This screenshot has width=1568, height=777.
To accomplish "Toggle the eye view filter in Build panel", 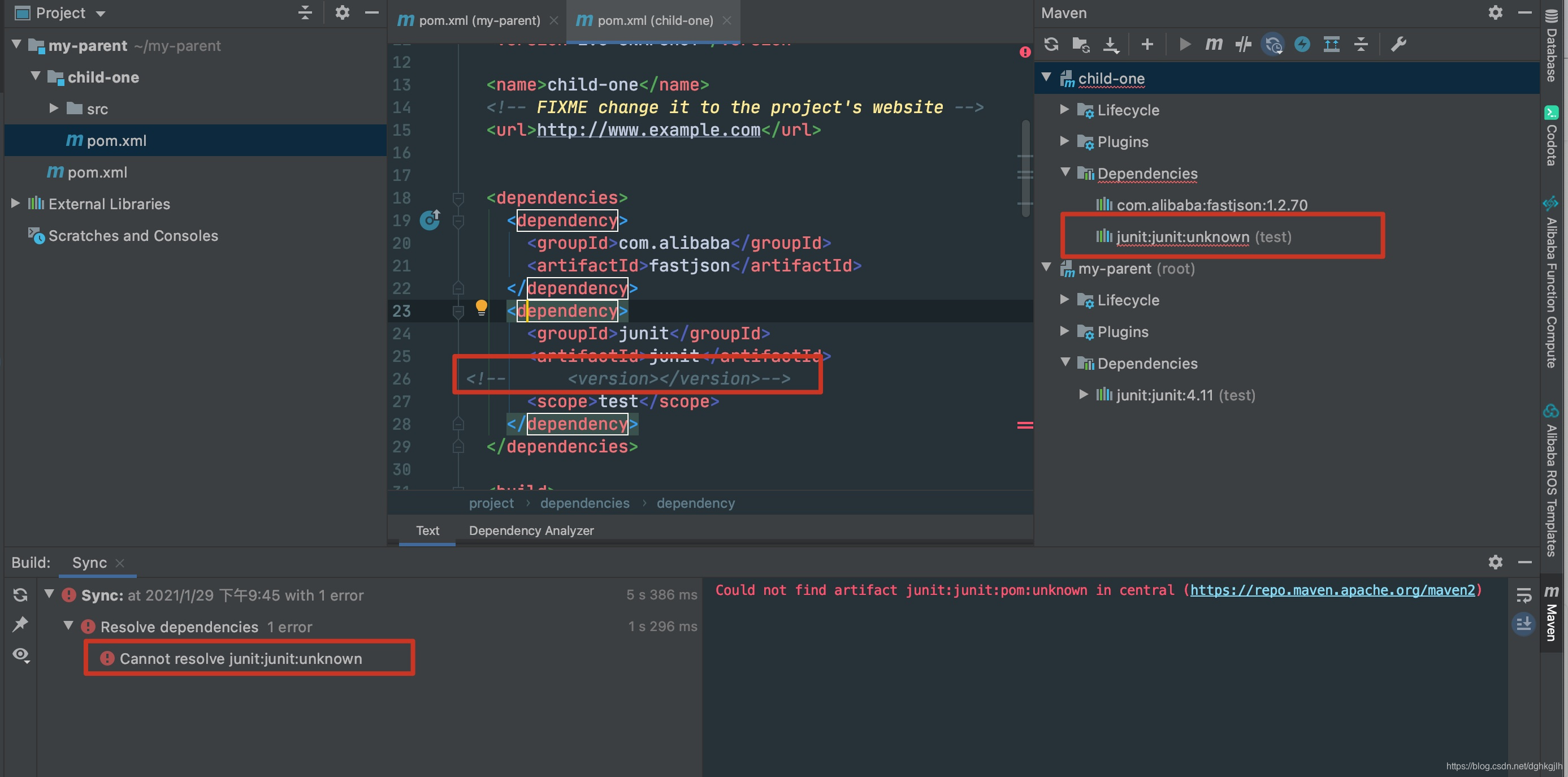I will 21,655.
